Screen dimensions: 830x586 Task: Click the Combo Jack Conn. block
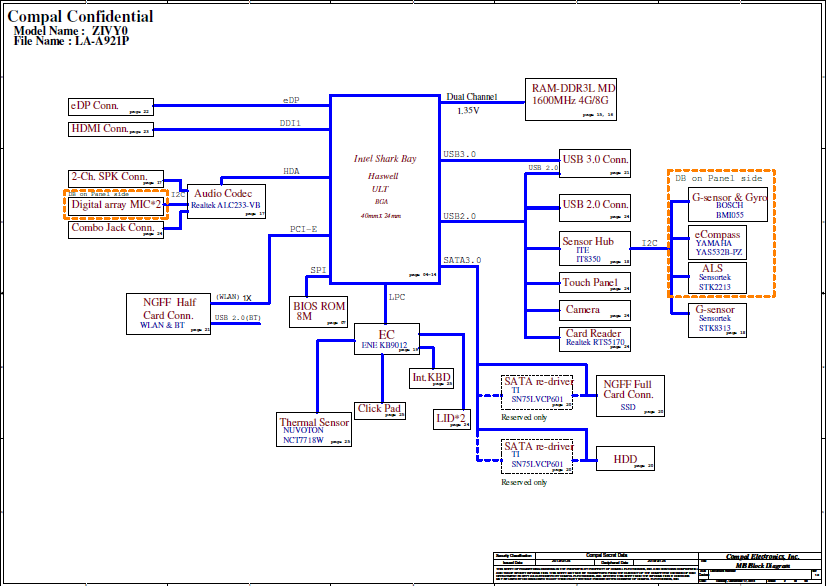pos(116,228)
